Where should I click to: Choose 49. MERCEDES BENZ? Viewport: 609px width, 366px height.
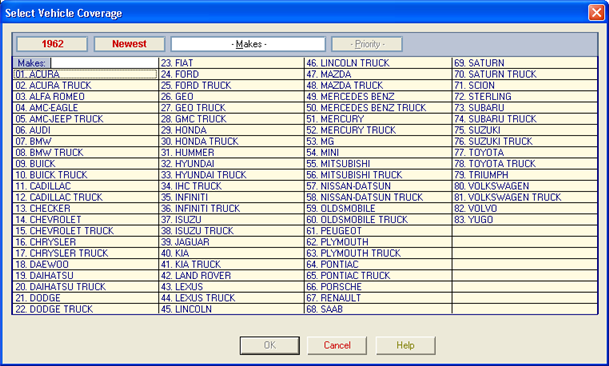tap(378, 97)
